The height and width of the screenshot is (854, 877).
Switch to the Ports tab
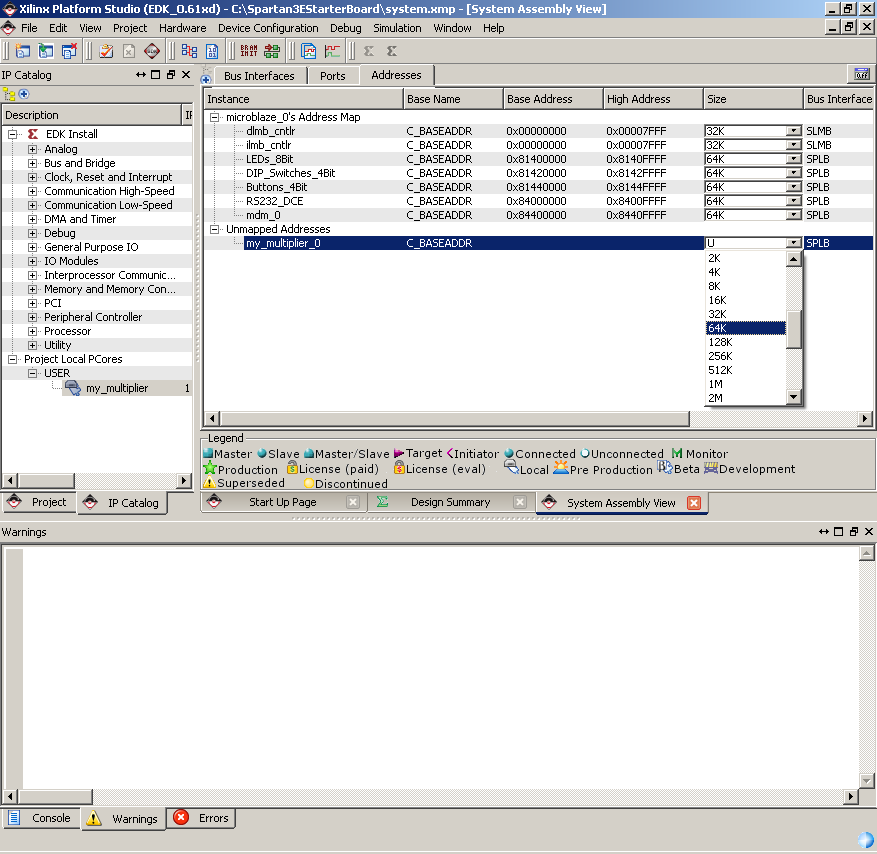333,76
